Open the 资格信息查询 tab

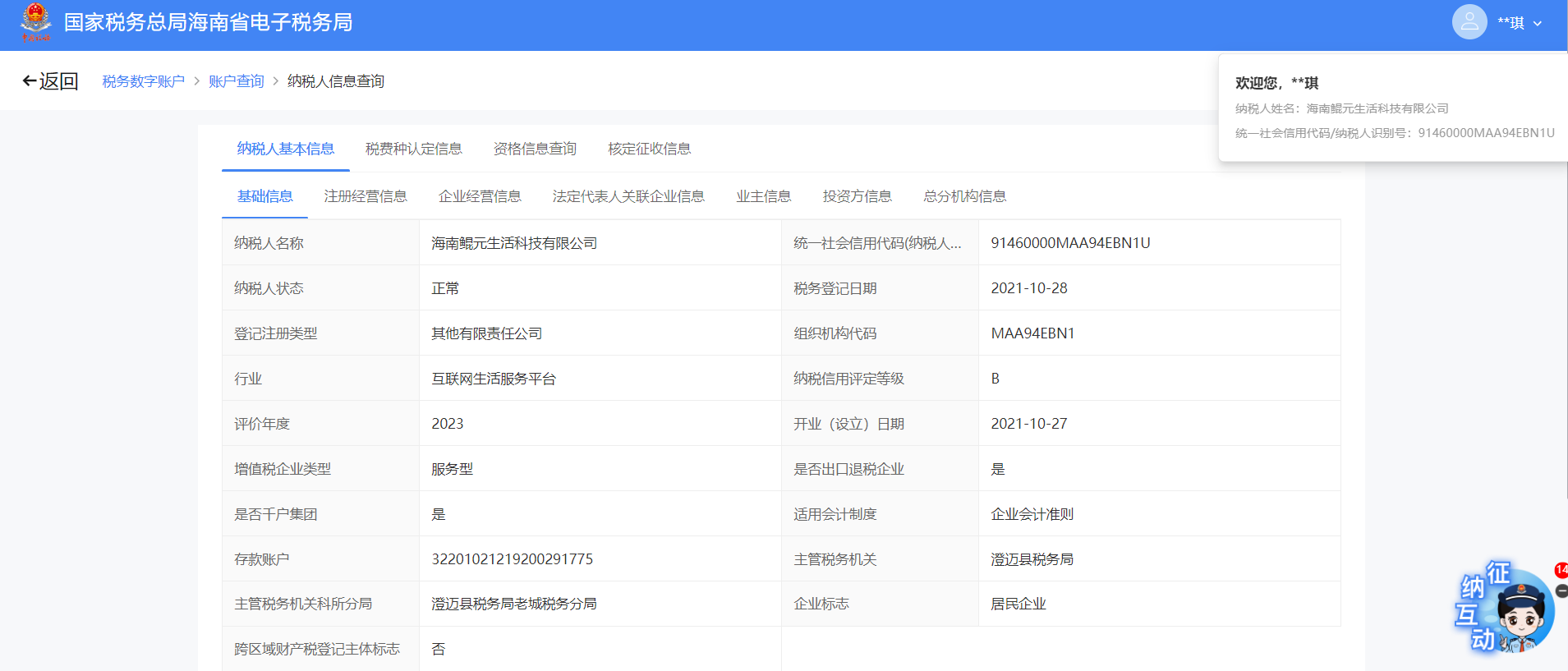click(x=535, y=149)
